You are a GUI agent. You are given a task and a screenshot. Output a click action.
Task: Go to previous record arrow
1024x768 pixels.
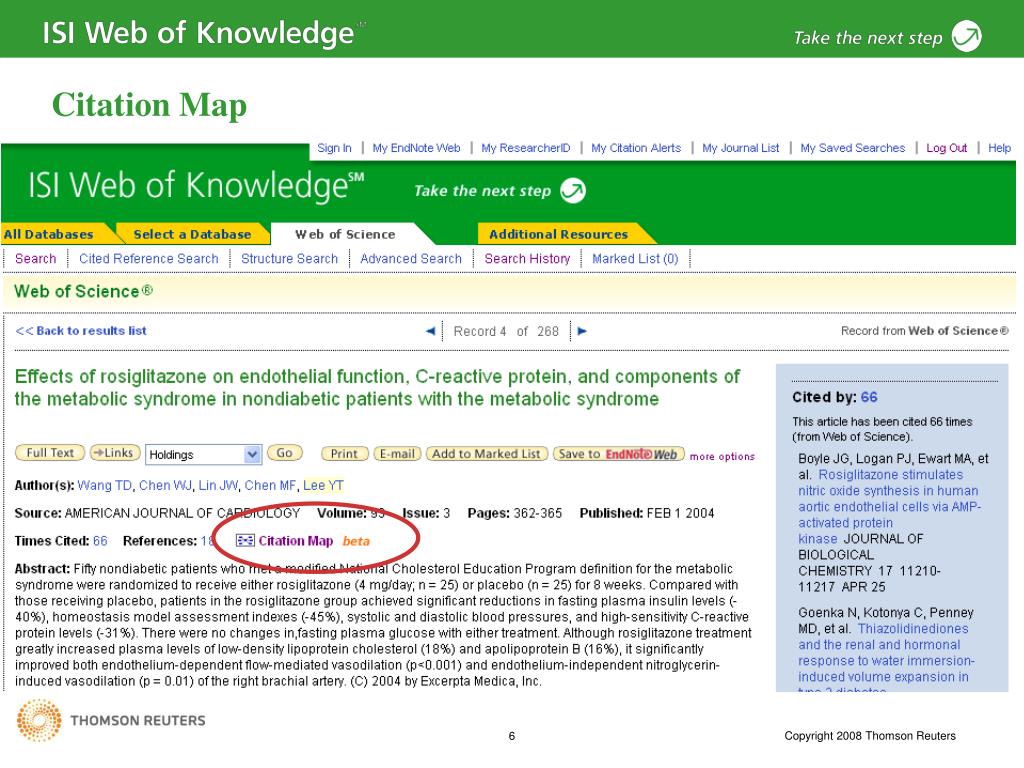click(x=430, y=331)
